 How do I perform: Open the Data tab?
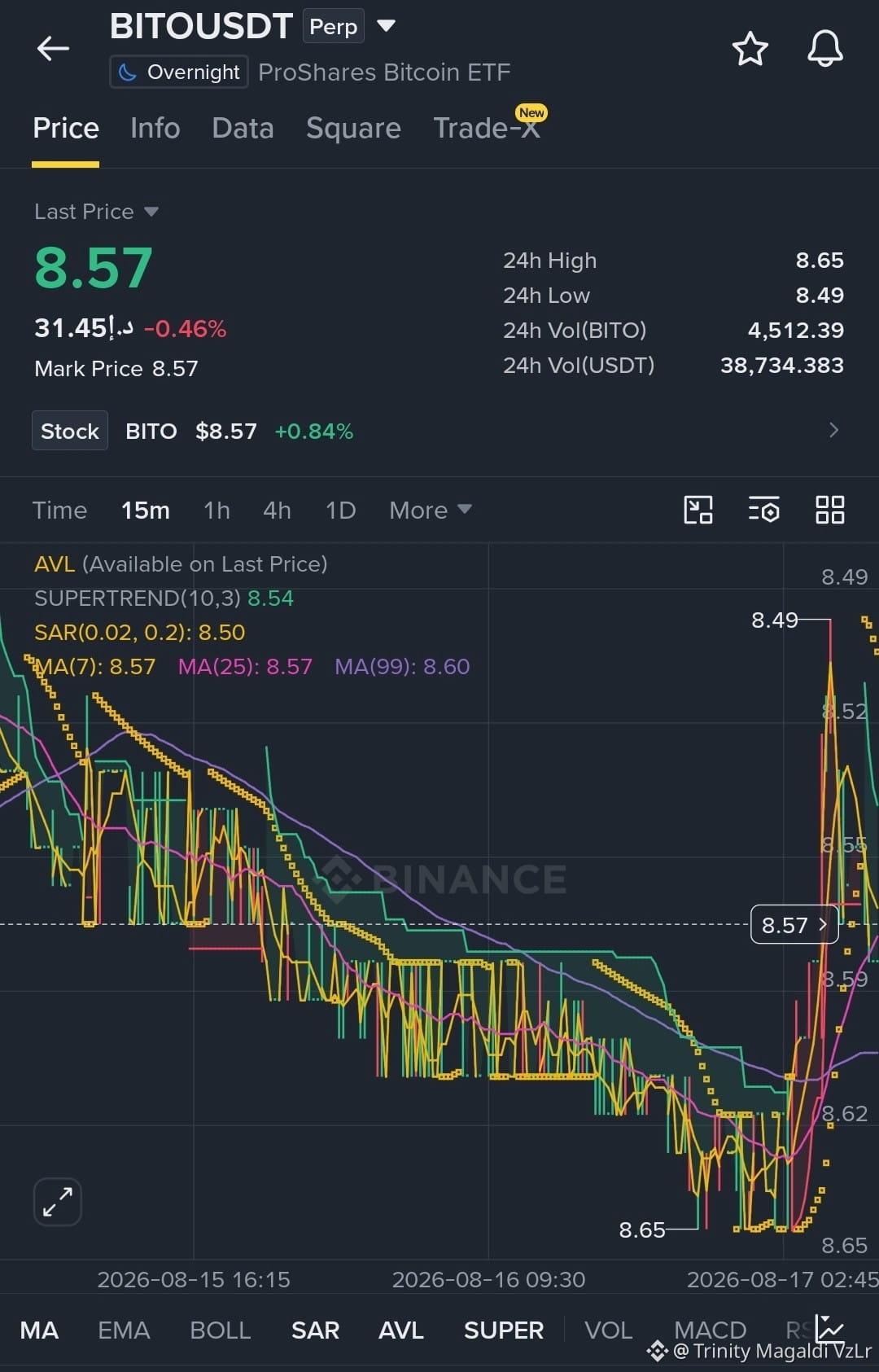tap(243, 129)
